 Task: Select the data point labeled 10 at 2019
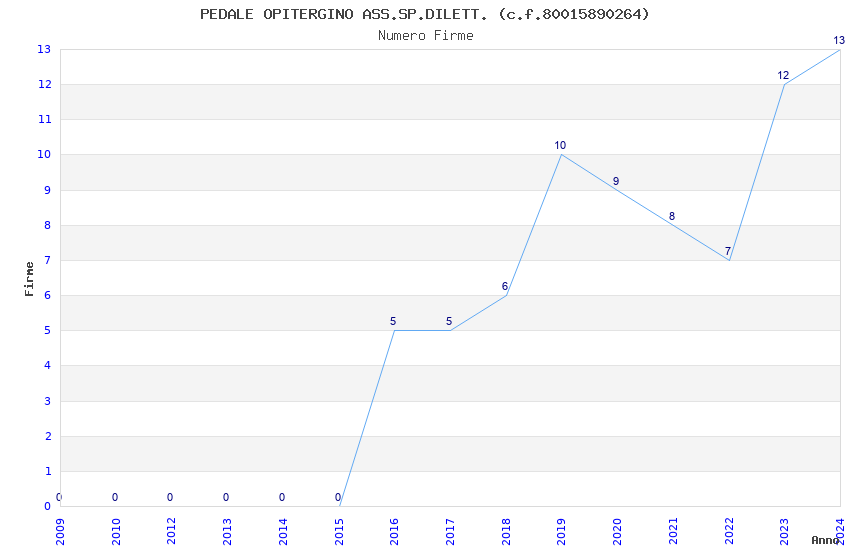click(562, 154)
